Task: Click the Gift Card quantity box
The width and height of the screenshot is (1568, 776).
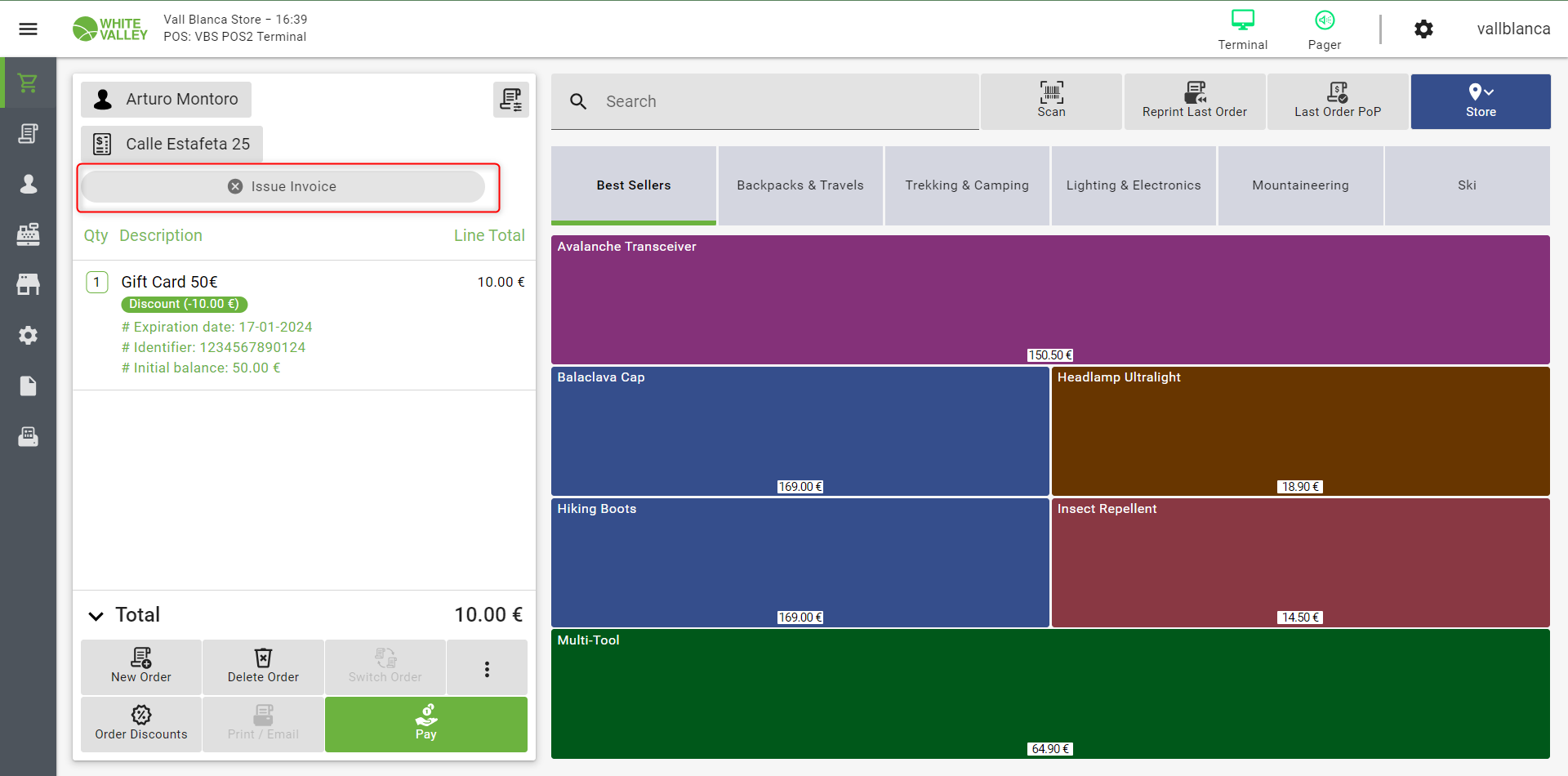Action: tap(97, 283)
